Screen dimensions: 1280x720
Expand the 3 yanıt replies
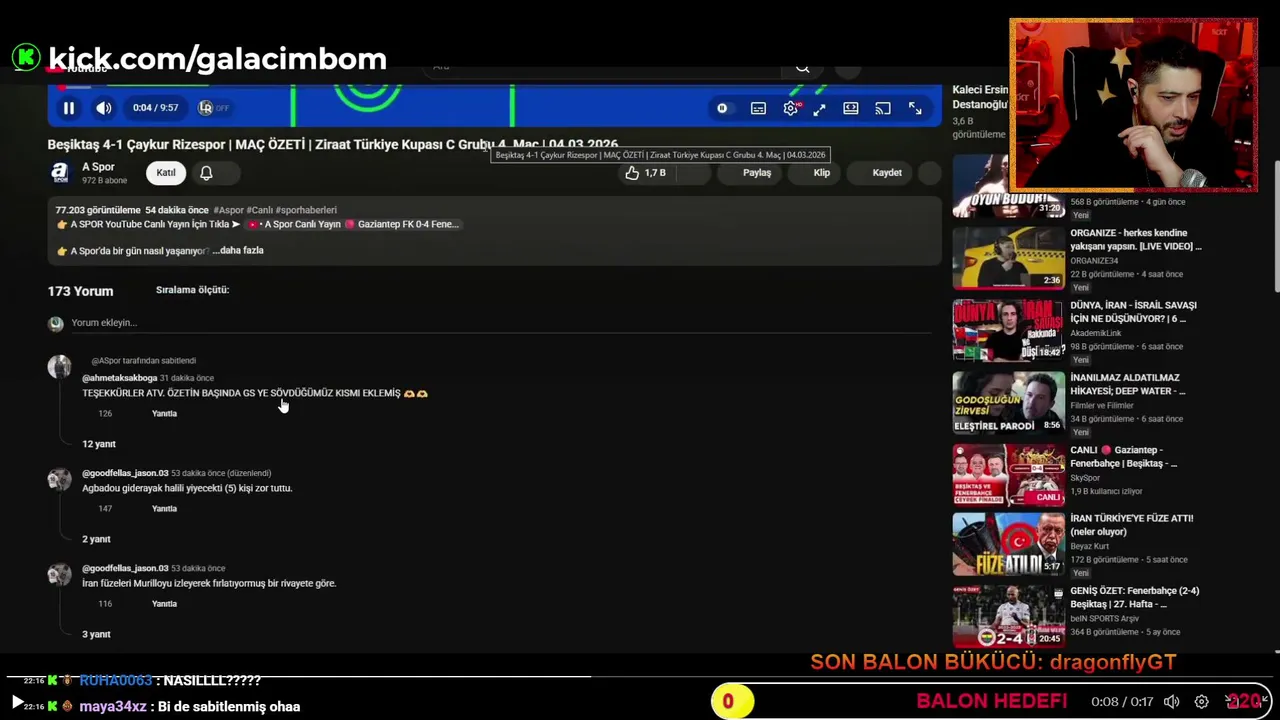click(x=96, y=634)
